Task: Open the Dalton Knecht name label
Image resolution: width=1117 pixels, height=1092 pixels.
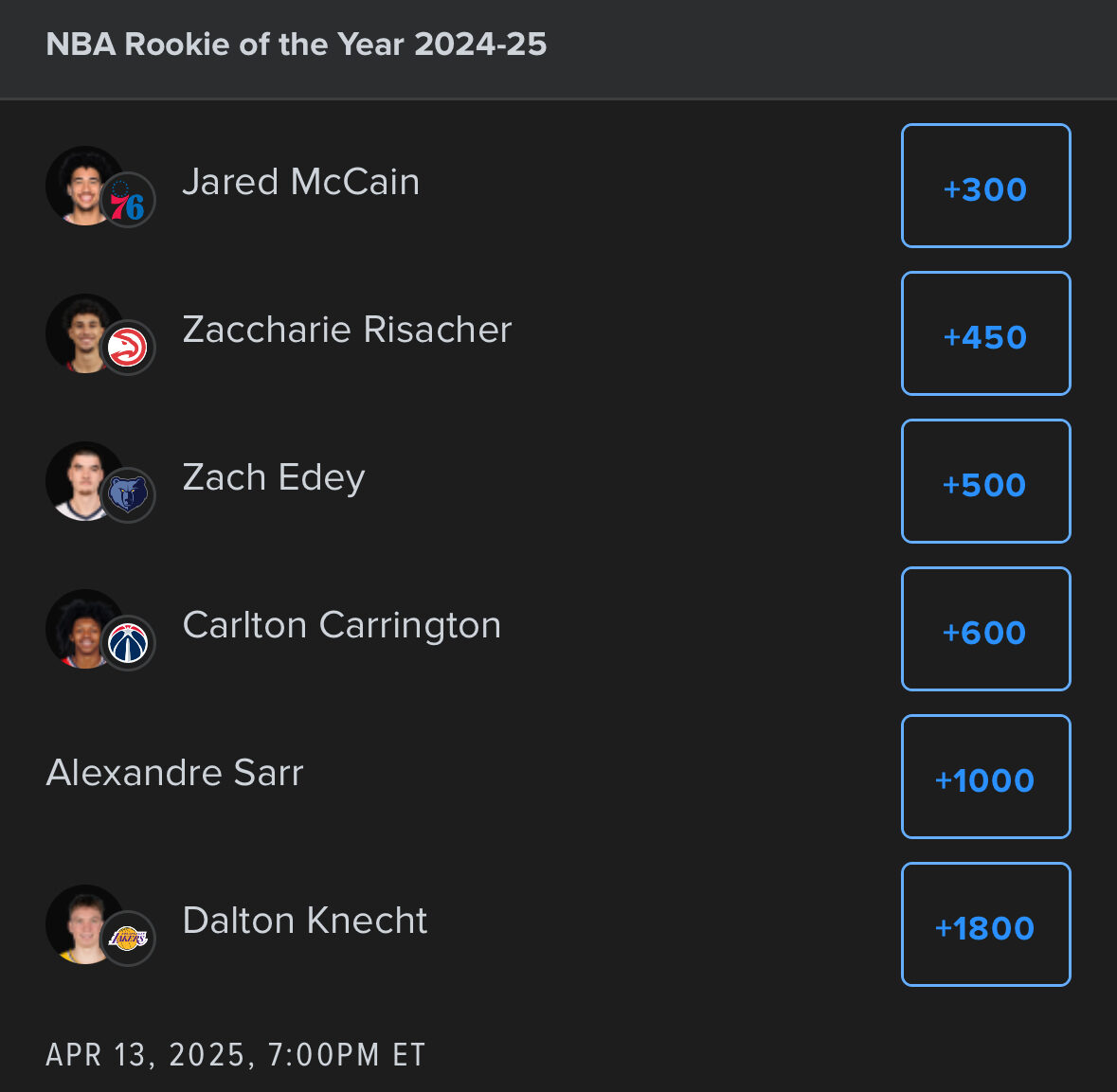Action: pyautogui.click(x=305, y=921)
